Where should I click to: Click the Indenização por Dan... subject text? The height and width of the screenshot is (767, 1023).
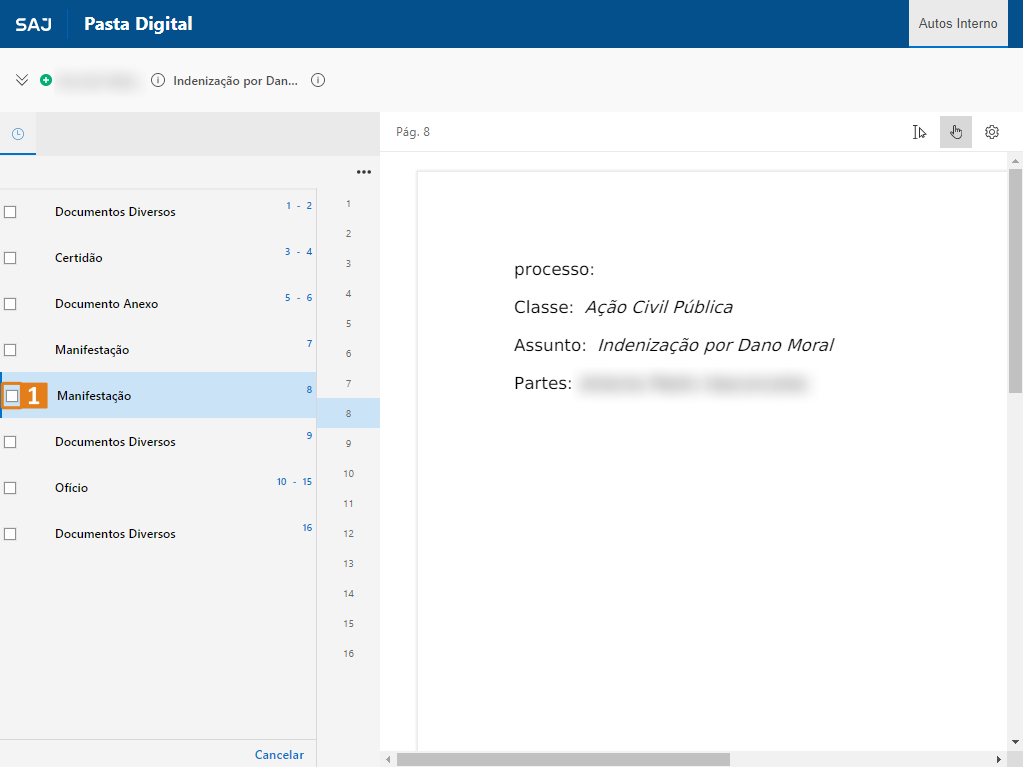pos(236,81)
